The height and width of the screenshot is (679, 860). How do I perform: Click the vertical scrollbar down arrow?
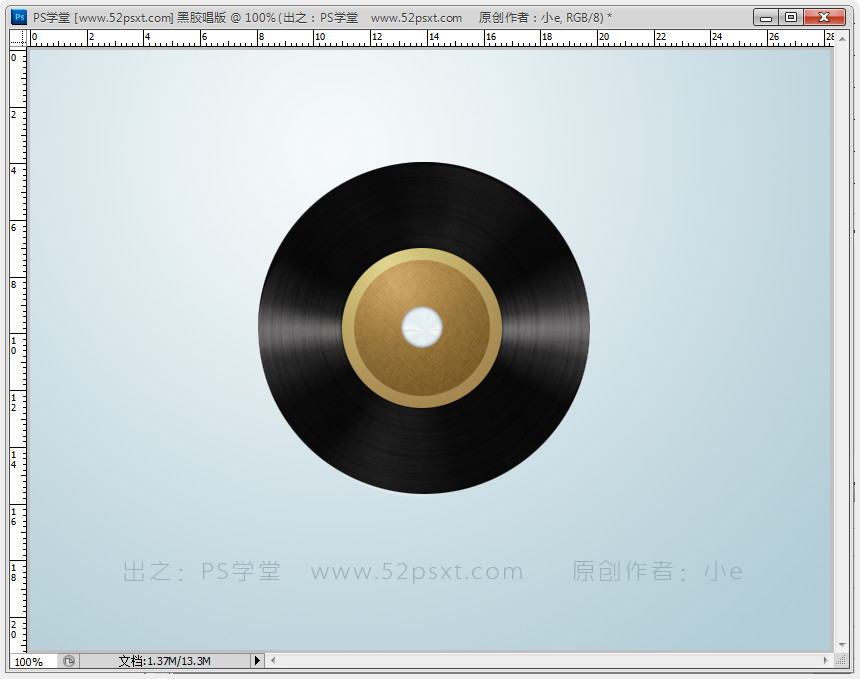tap(842, 645)
